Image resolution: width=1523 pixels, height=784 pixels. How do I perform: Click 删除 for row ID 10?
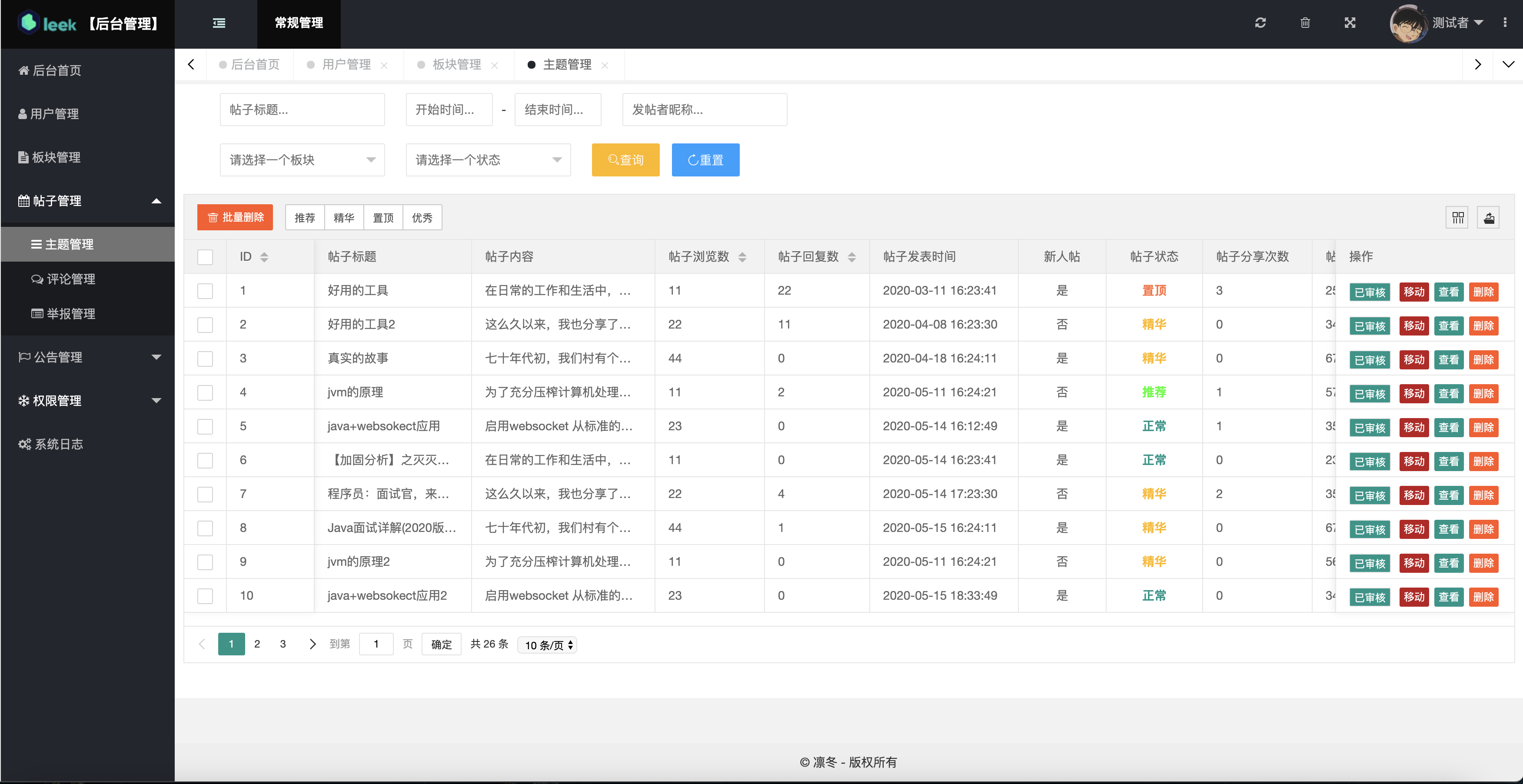[x=1483, y=597]
